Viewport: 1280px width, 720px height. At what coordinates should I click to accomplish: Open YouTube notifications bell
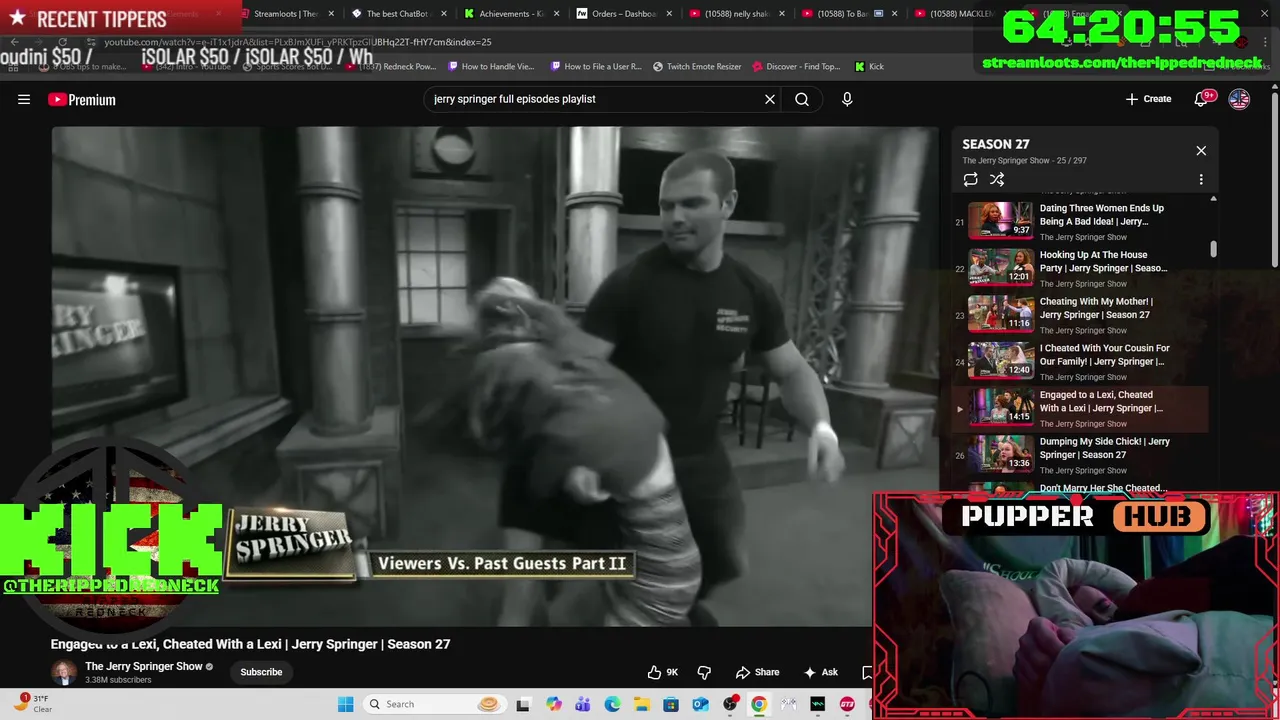(1202, 99)
